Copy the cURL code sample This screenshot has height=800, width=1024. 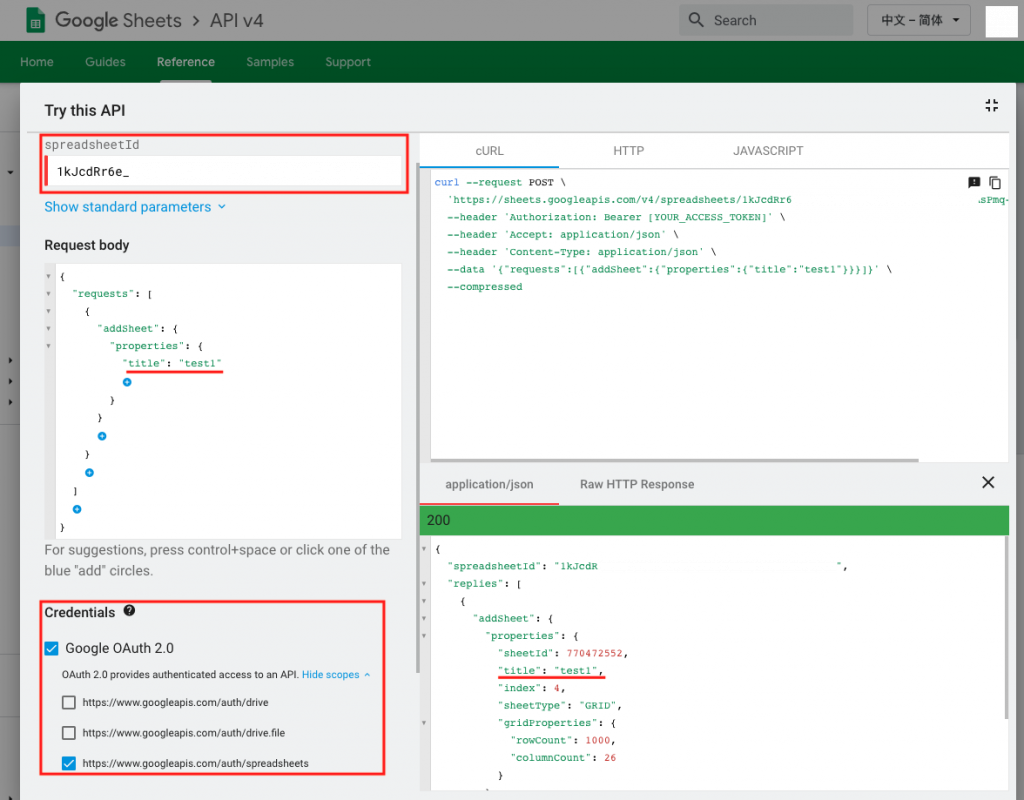click(995, 183)
